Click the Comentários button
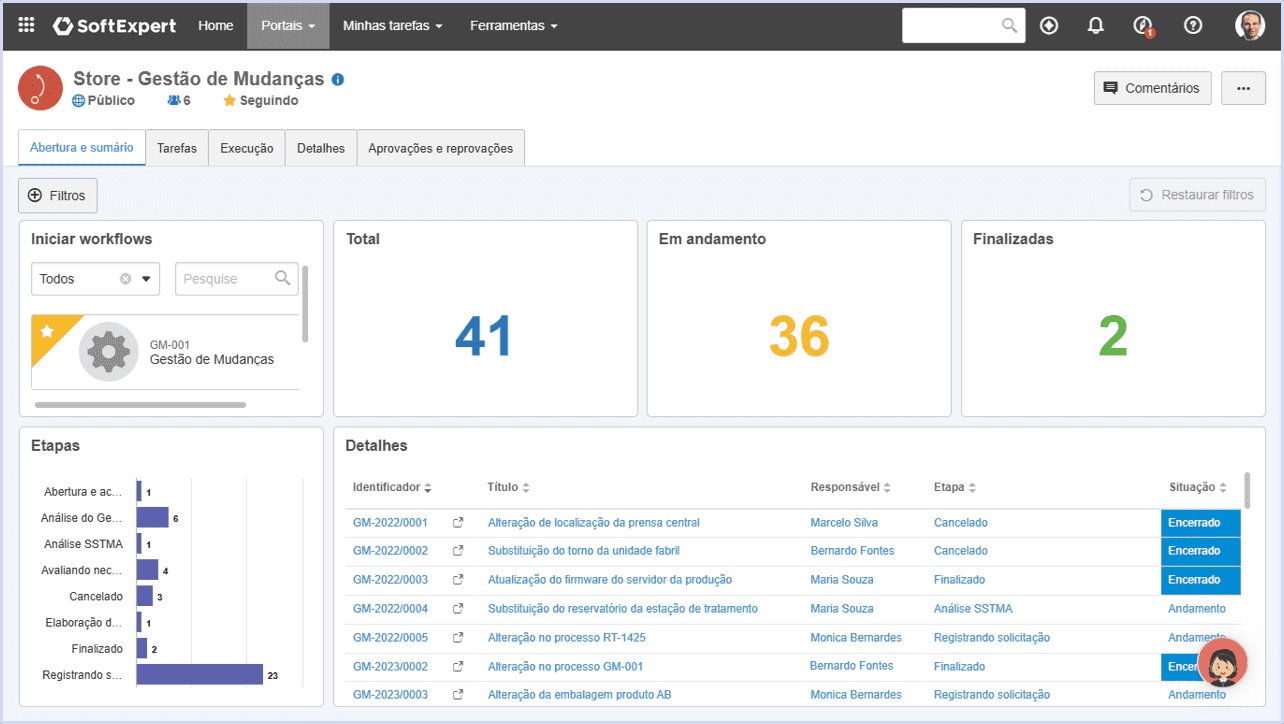1284x724 pixels. [x=1153, y=88]
